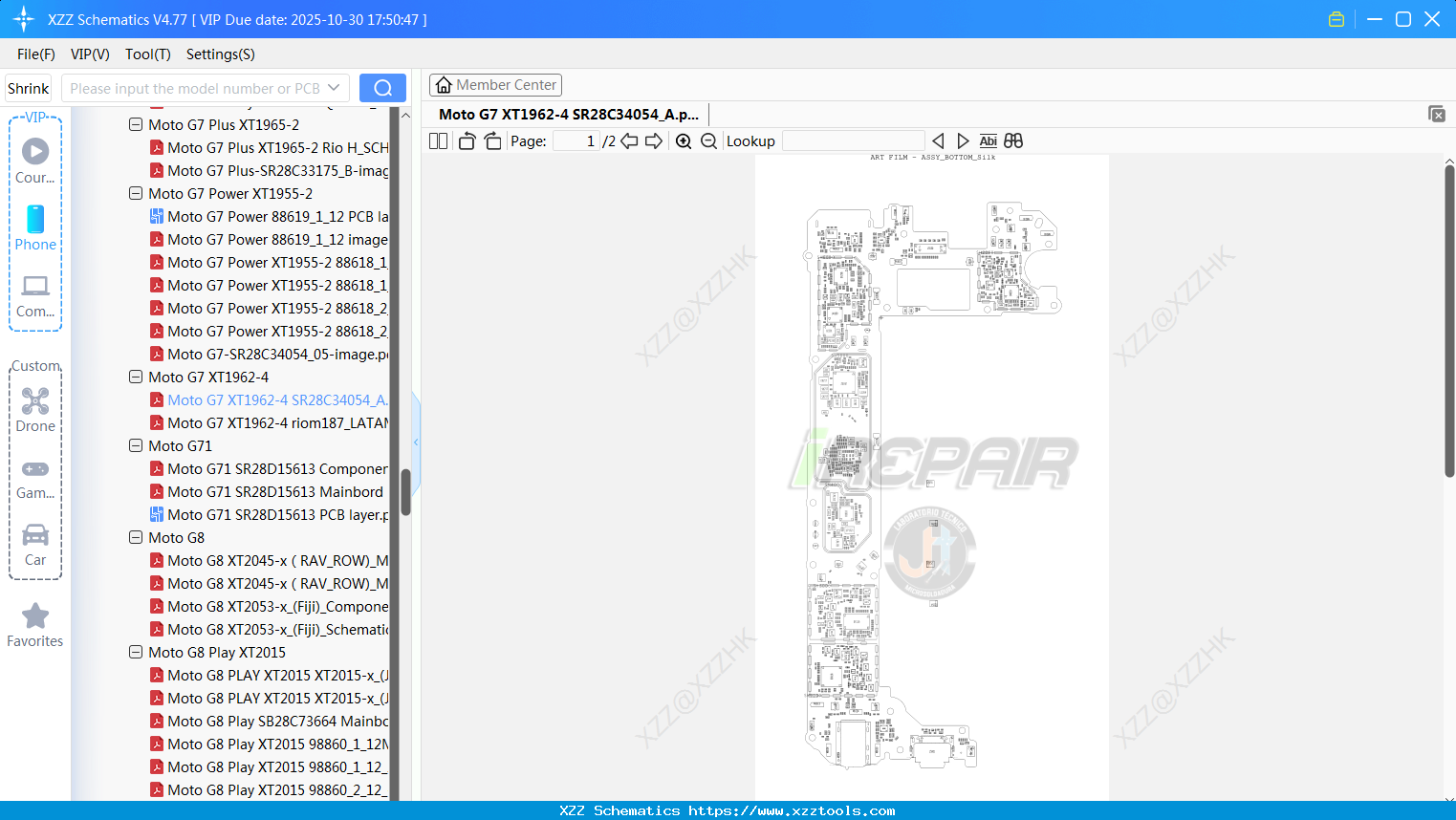Click the file tree scroll-up arrow
Viewport: 1456px width, 820px height.
(x=405, y=115)
